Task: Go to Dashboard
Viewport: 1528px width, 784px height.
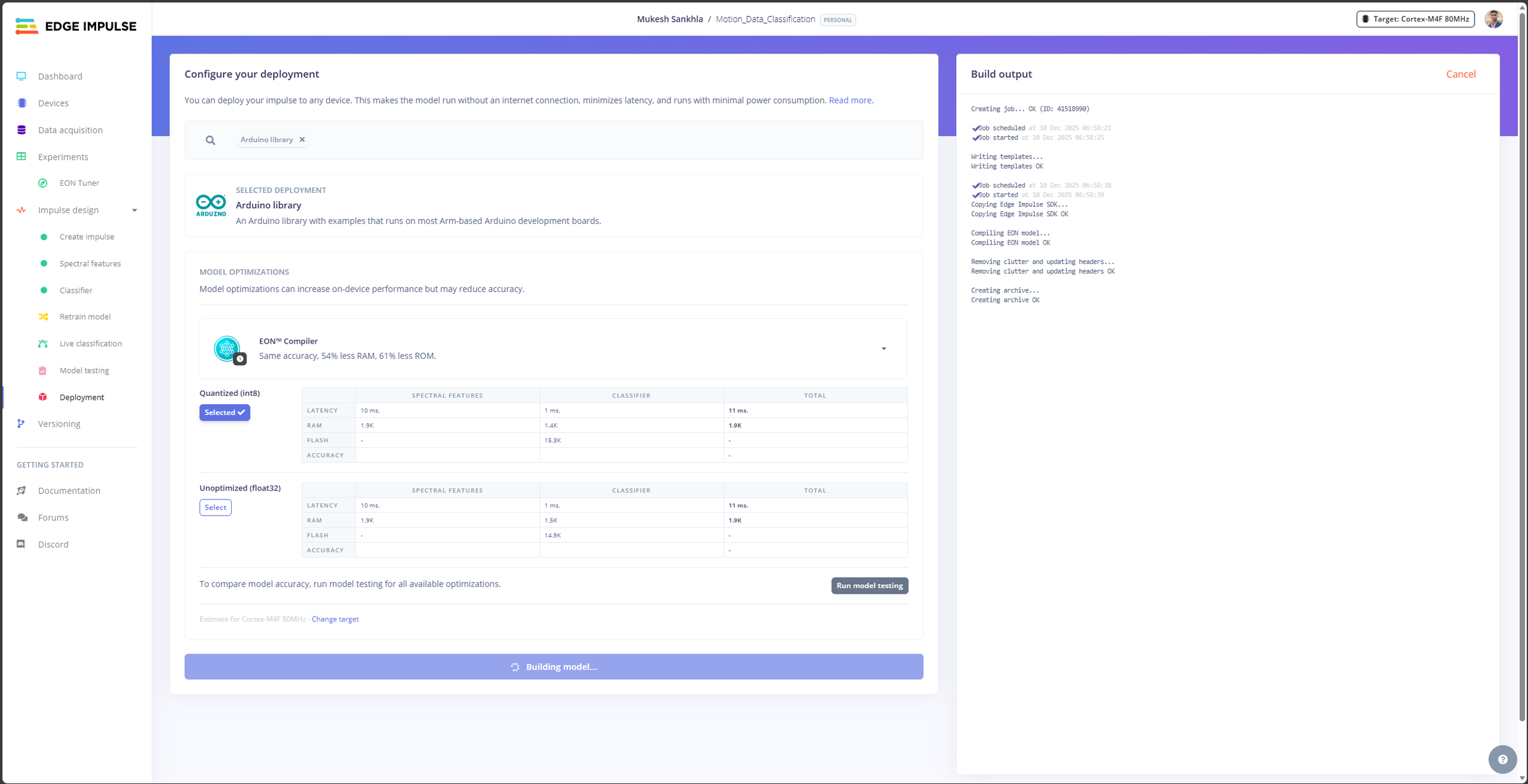Action: [x=60, y=76]
